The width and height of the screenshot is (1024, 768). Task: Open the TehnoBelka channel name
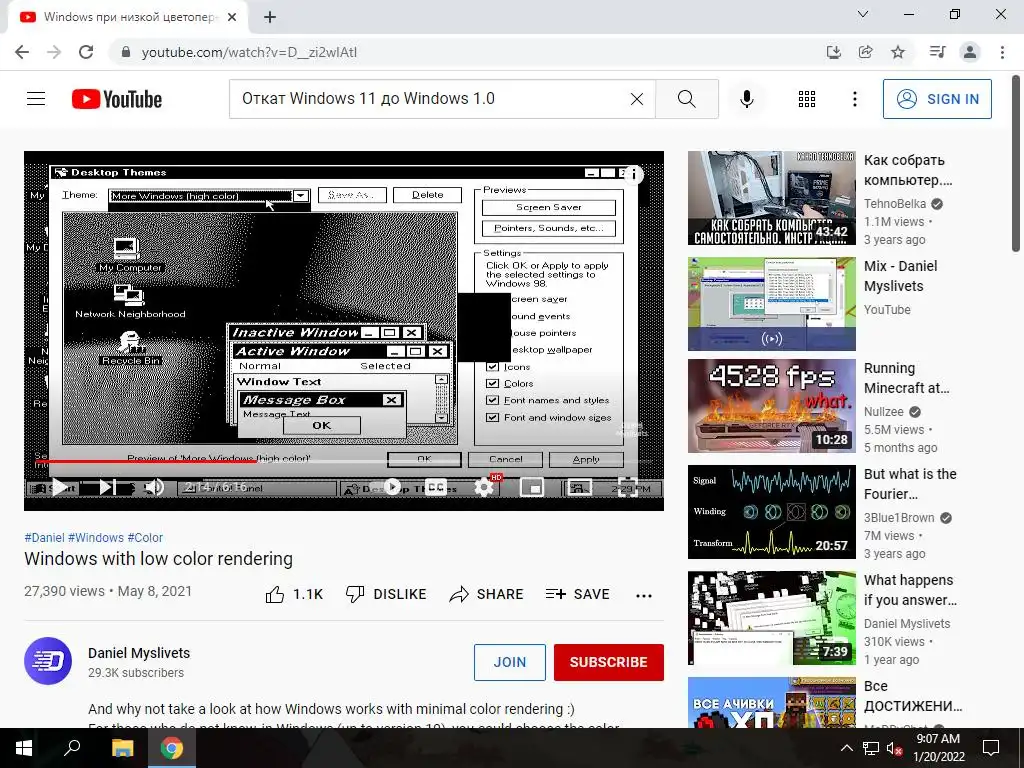tap(895, 204)
